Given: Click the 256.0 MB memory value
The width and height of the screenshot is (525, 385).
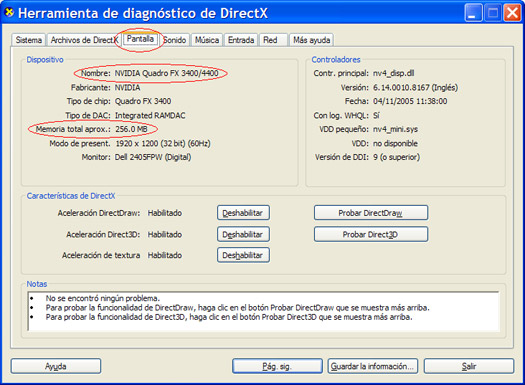Looking at the screenshot, I should [131, 129].
